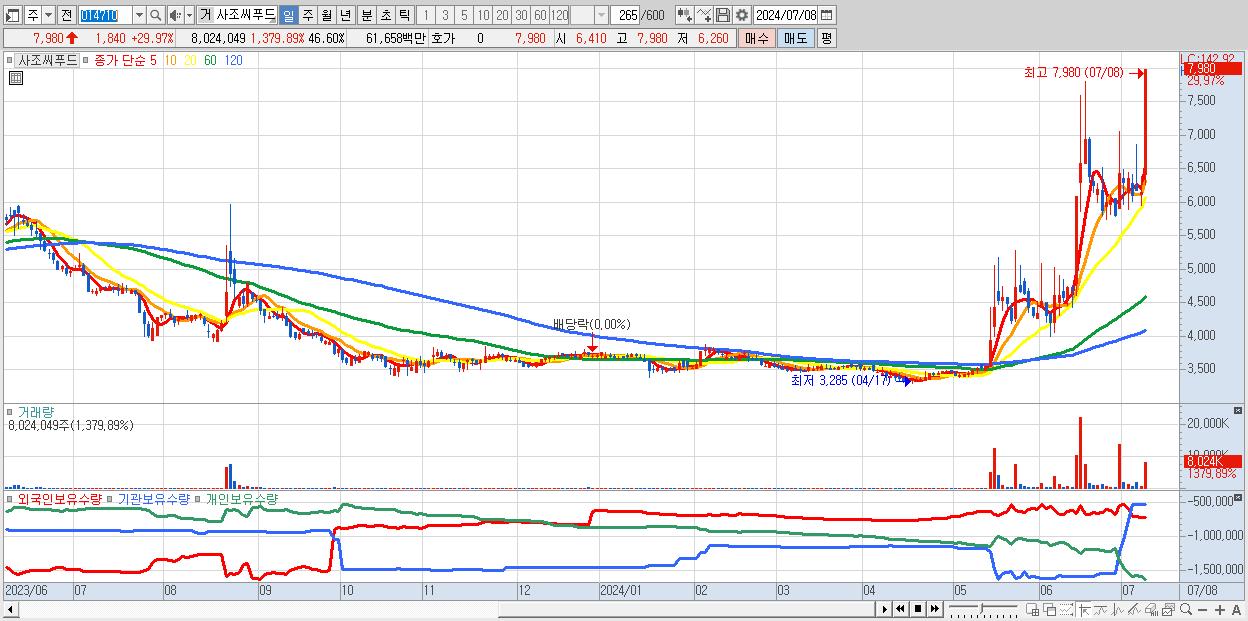Click the eraser with bars icon

(1151, 610)
